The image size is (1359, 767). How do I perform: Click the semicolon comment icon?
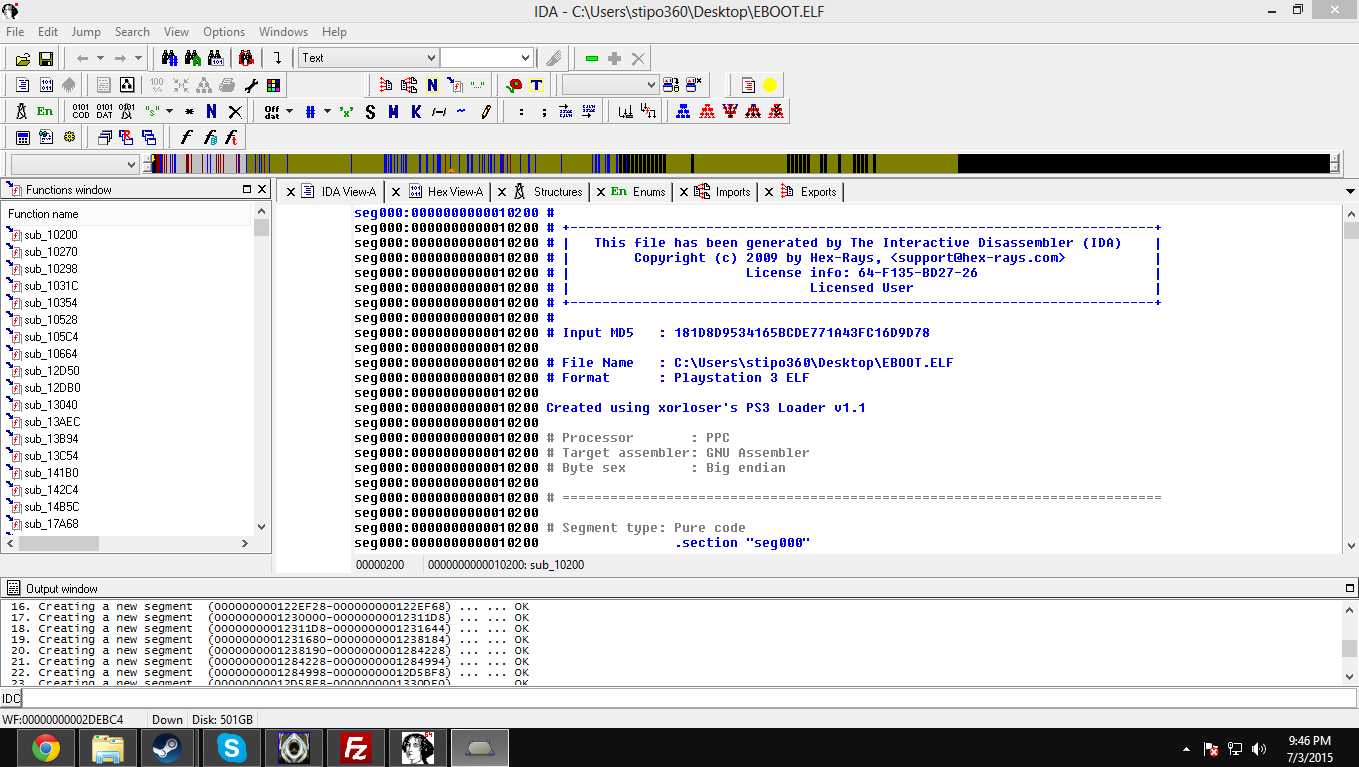pos(544,111)
